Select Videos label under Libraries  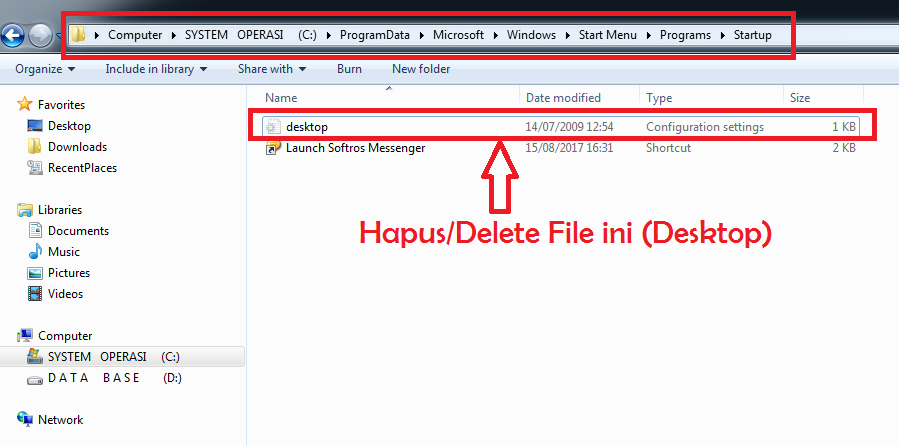pos(65,294)
